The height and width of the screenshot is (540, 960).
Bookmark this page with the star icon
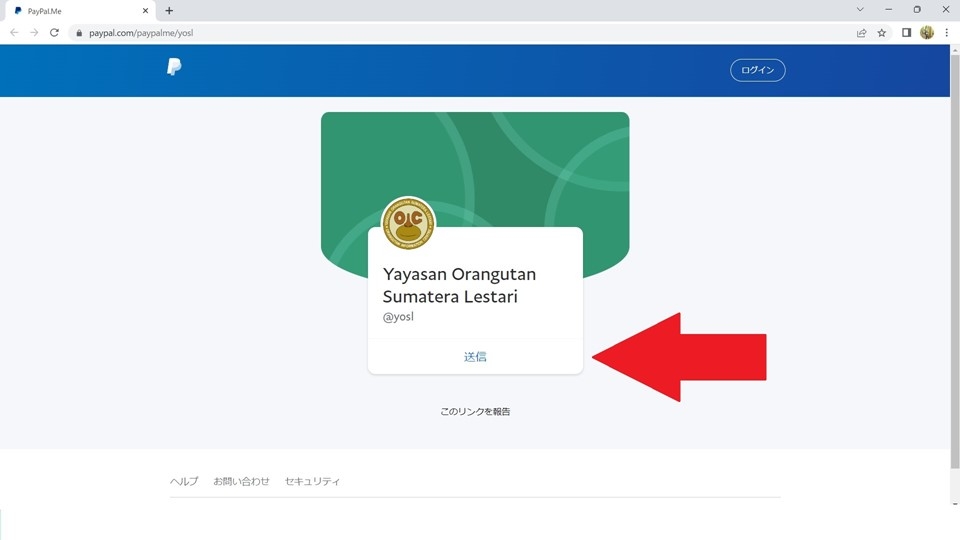pos(882,33)
